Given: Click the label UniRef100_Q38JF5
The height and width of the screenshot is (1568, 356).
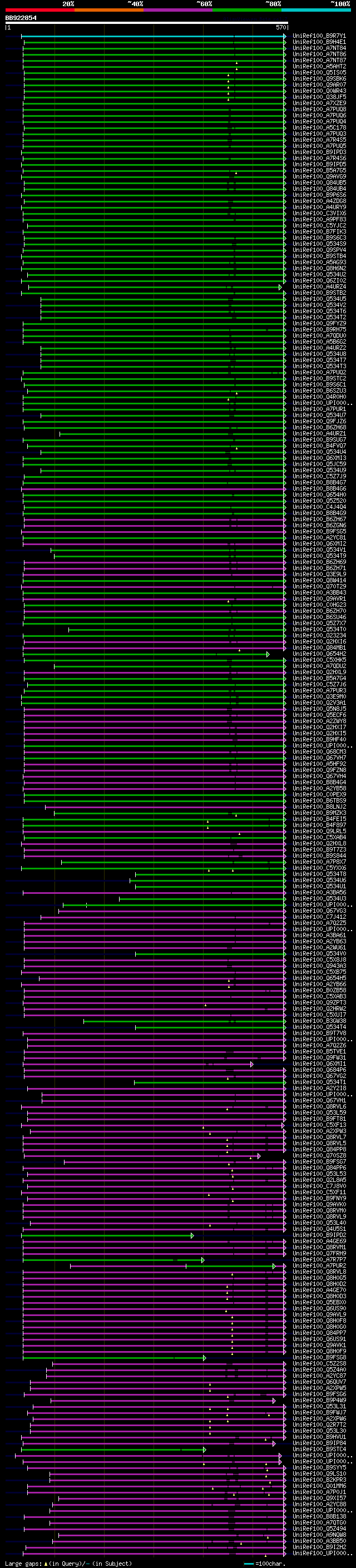Looking at the screenshot, I should coord(319,97).
